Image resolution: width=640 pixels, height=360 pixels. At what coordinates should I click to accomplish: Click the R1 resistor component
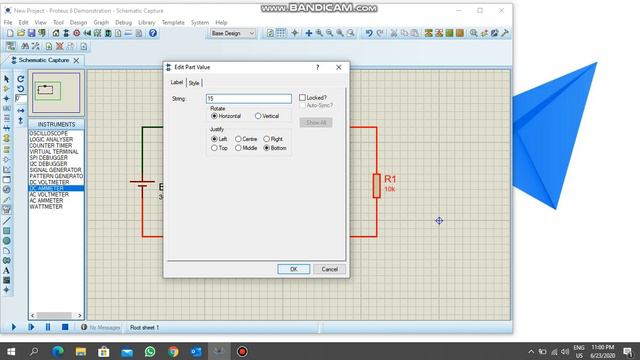[x=377, y=186]
